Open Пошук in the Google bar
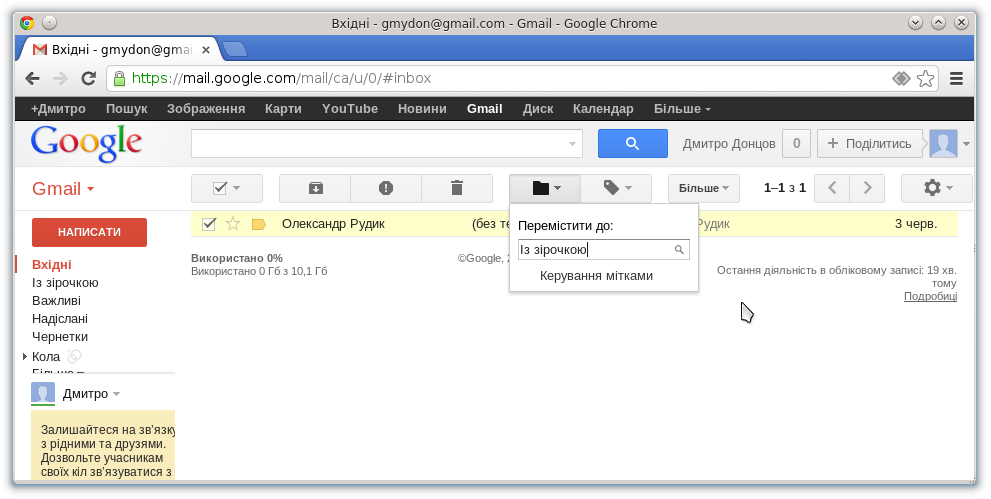The width and height of the screenshot is (991, 499). [126, 109]
